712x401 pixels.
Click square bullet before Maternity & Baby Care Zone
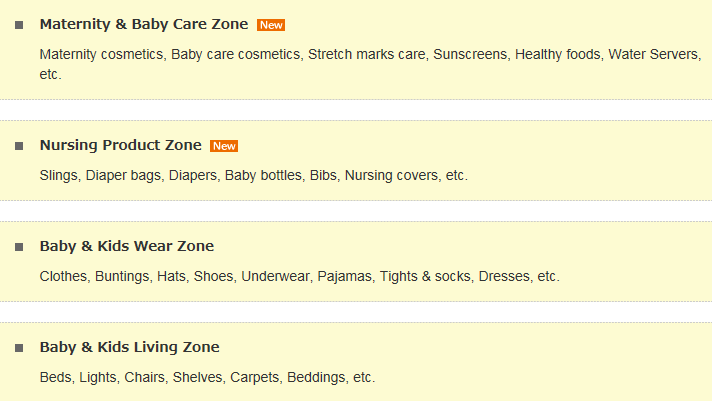[x=19, y=25]
